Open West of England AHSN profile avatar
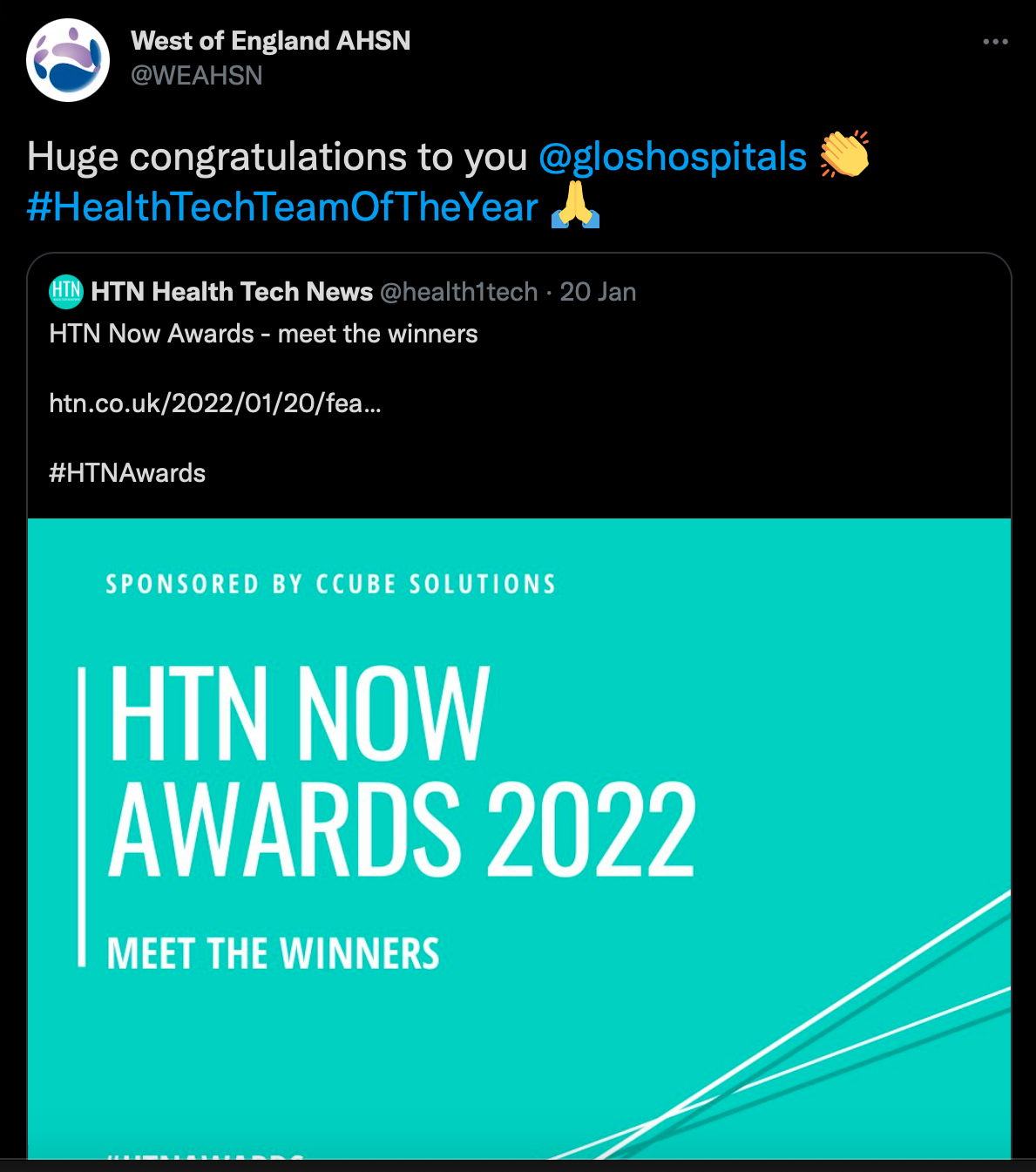1036x1172 pixels. point(68,60)
